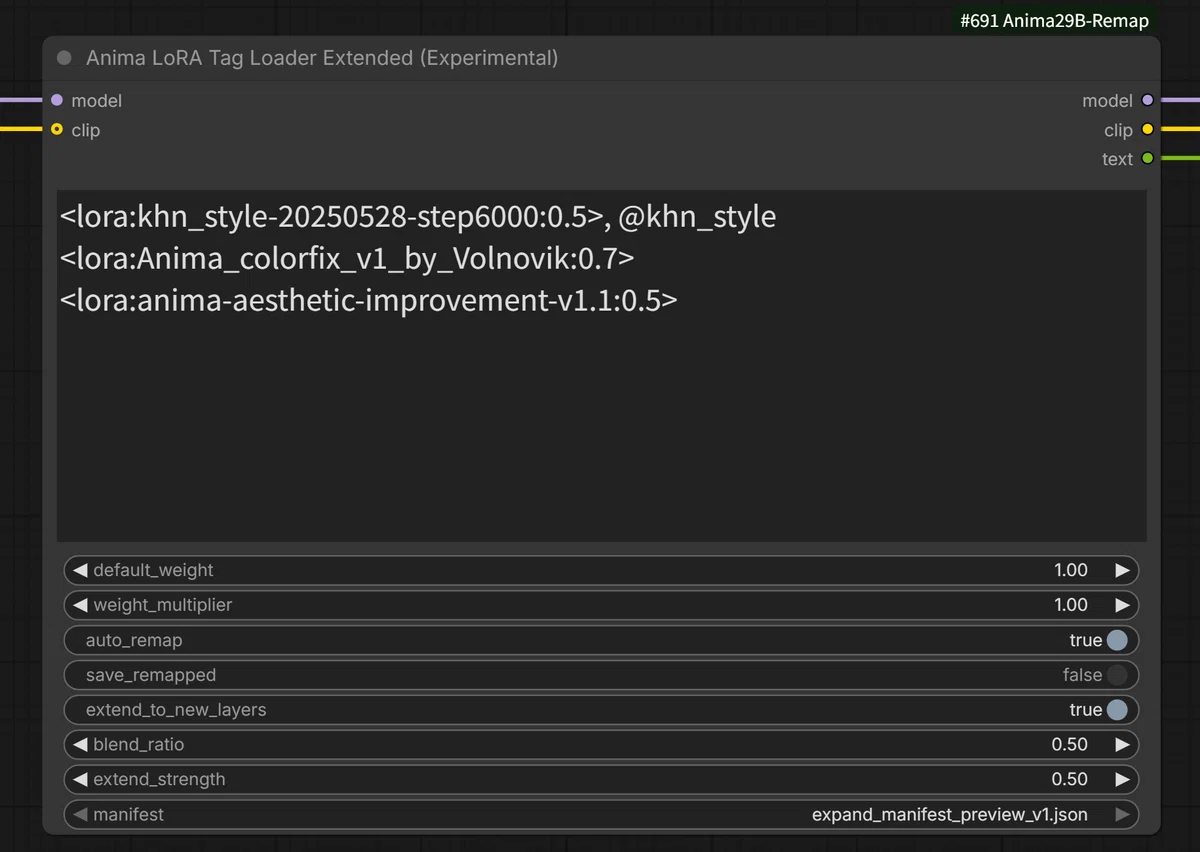The height and width of the screenshot is (852, 1200).
Task: Toggle extend_to_new_layers off
Action: pyautogui.click(x=1117, y=709)
